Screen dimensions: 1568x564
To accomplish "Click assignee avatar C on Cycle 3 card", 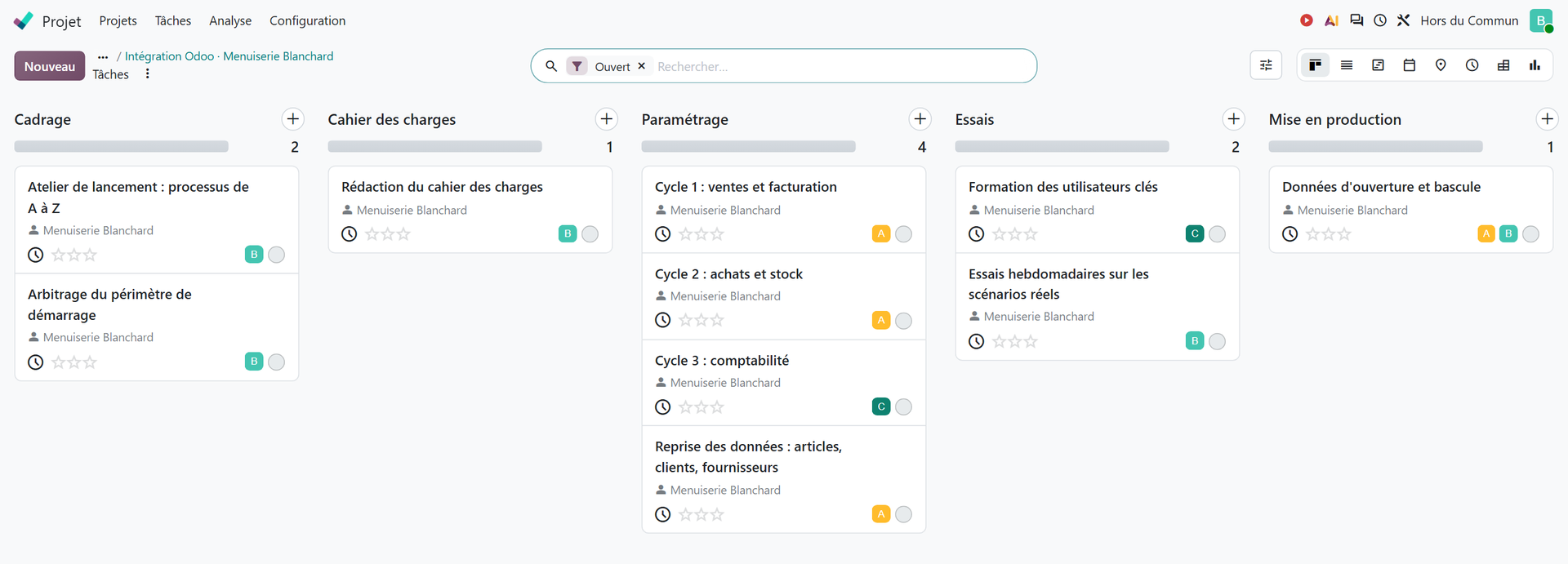I will [881, 406].
